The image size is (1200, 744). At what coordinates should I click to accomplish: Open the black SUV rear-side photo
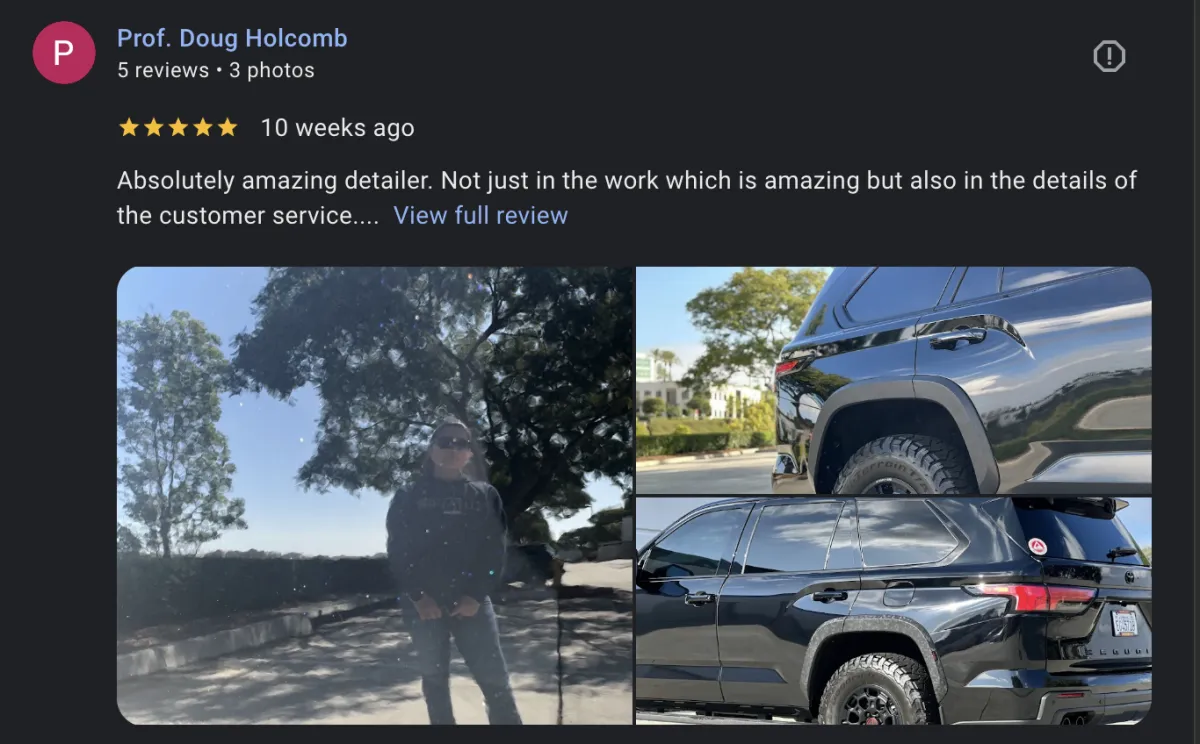(x=894, y=611)
